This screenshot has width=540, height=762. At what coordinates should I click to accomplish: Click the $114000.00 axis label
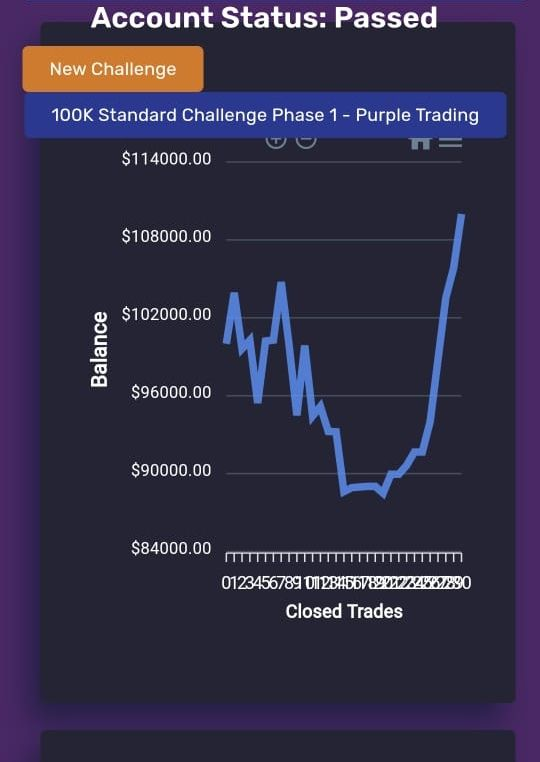[166, 159]
